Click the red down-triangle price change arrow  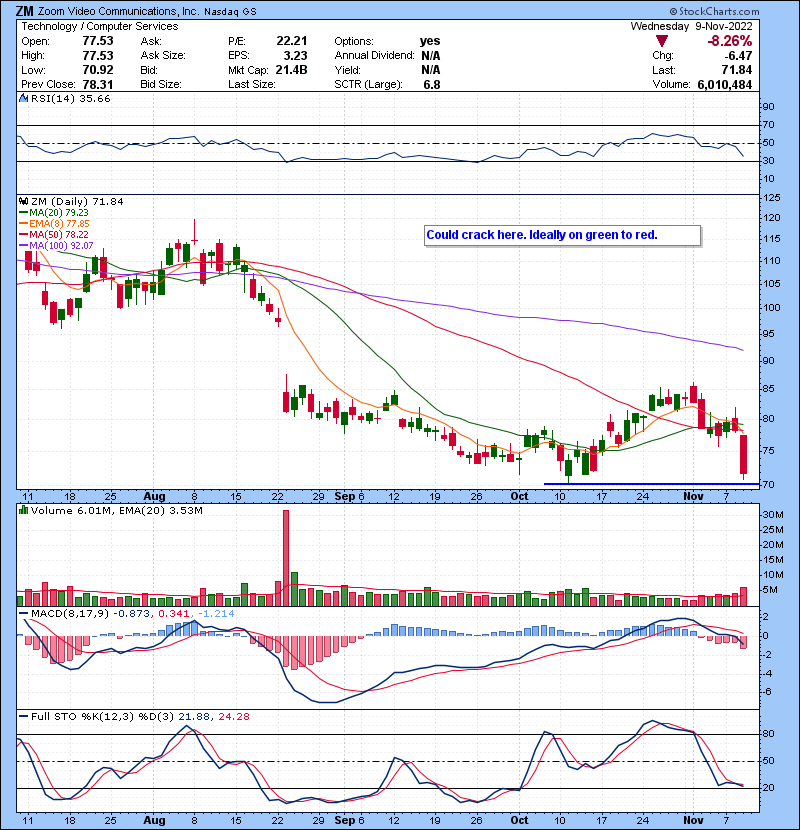coord(661,41)
